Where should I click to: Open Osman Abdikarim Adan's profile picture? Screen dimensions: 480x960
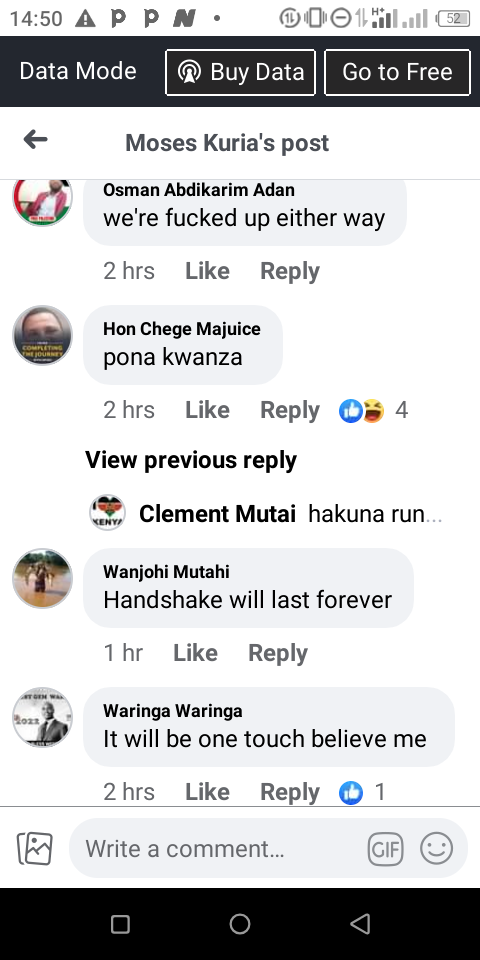43,200
